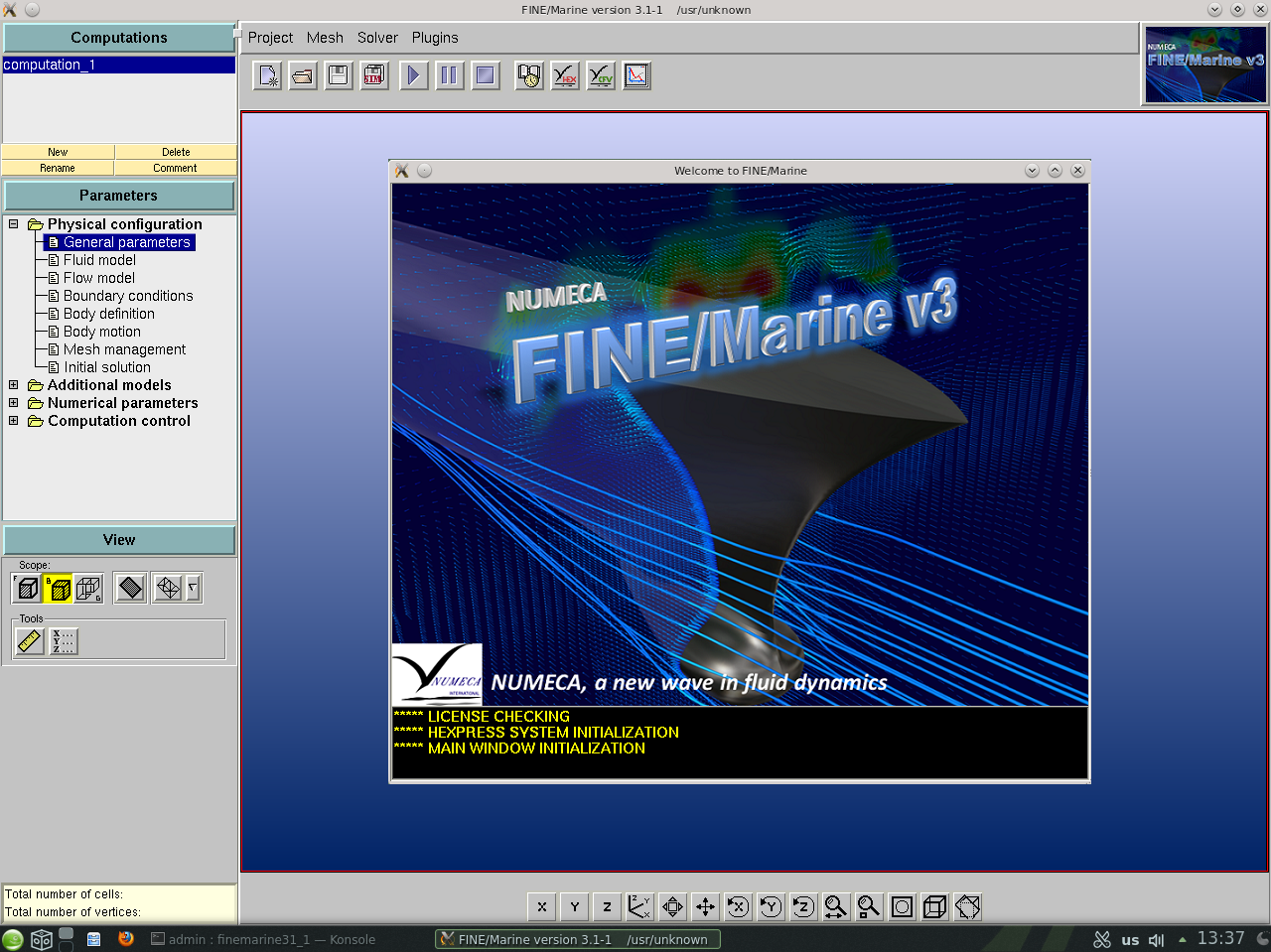The width and height of the screenshot is (1271, 952).
Task: Expand the Numerical parameters node
Action: pos(14,403)
